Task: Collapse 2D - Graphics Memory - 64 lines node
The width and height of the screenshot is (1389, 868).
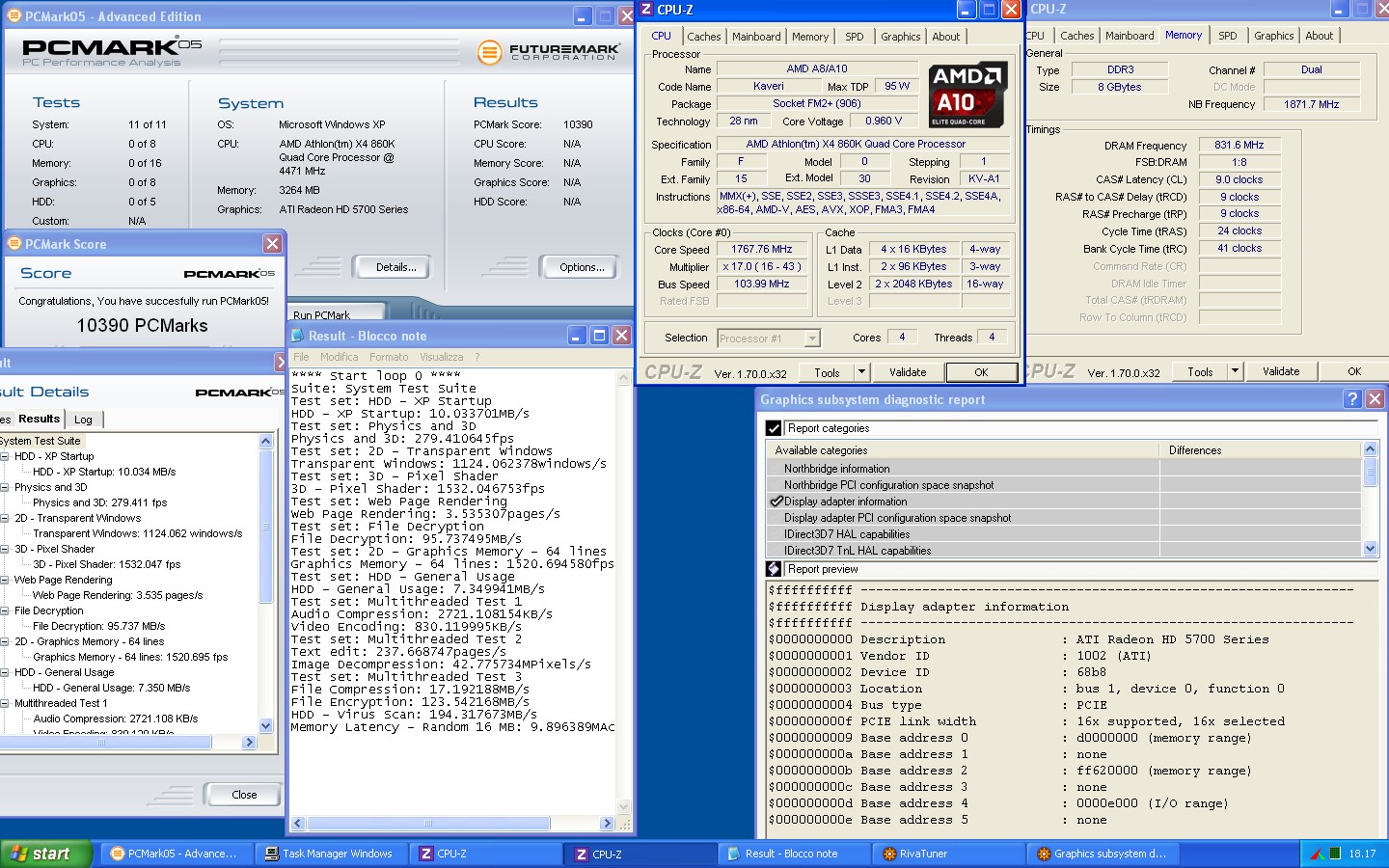Action: 4,641
